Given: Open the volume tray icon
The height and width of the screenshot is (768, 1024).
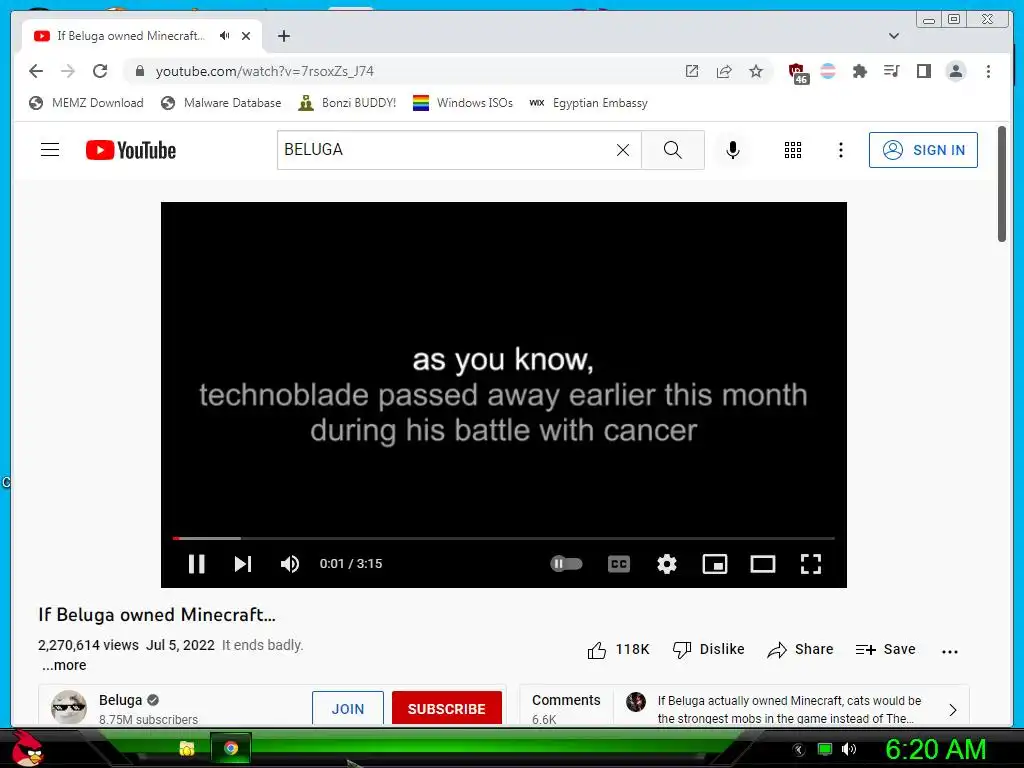Looking at the screenshot, I should [x=848, y=749].
